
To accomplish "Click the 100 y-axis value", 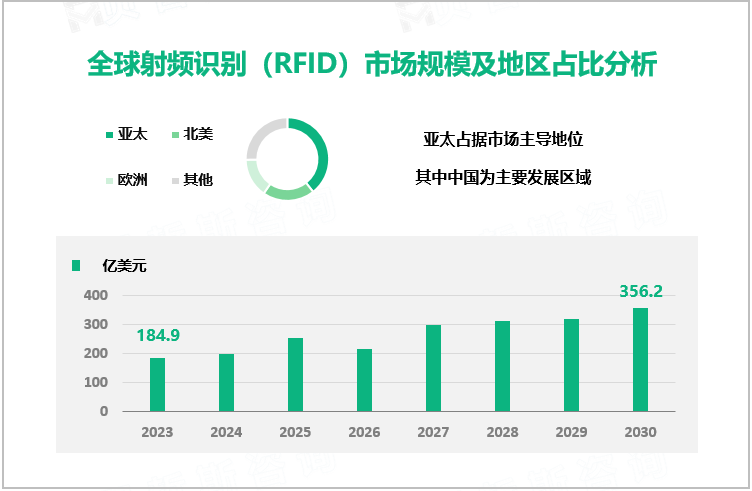I will (x=96, y=383).
